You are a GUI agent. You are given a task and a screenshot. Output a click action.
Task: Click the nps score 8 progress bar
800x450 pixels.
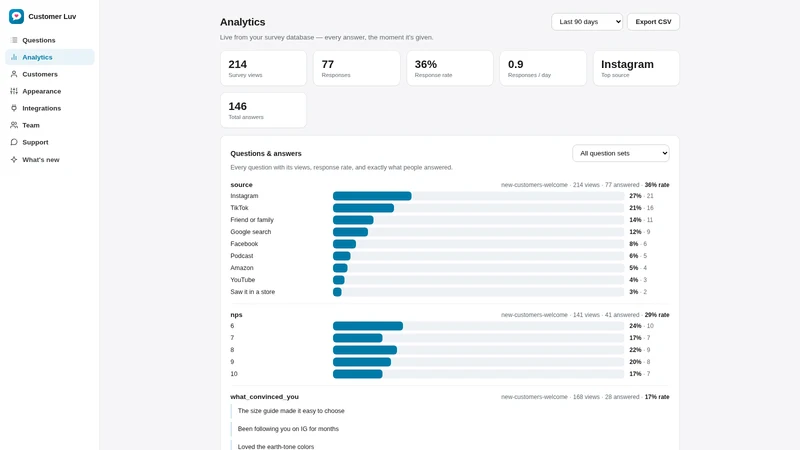(x=478, y=350)
